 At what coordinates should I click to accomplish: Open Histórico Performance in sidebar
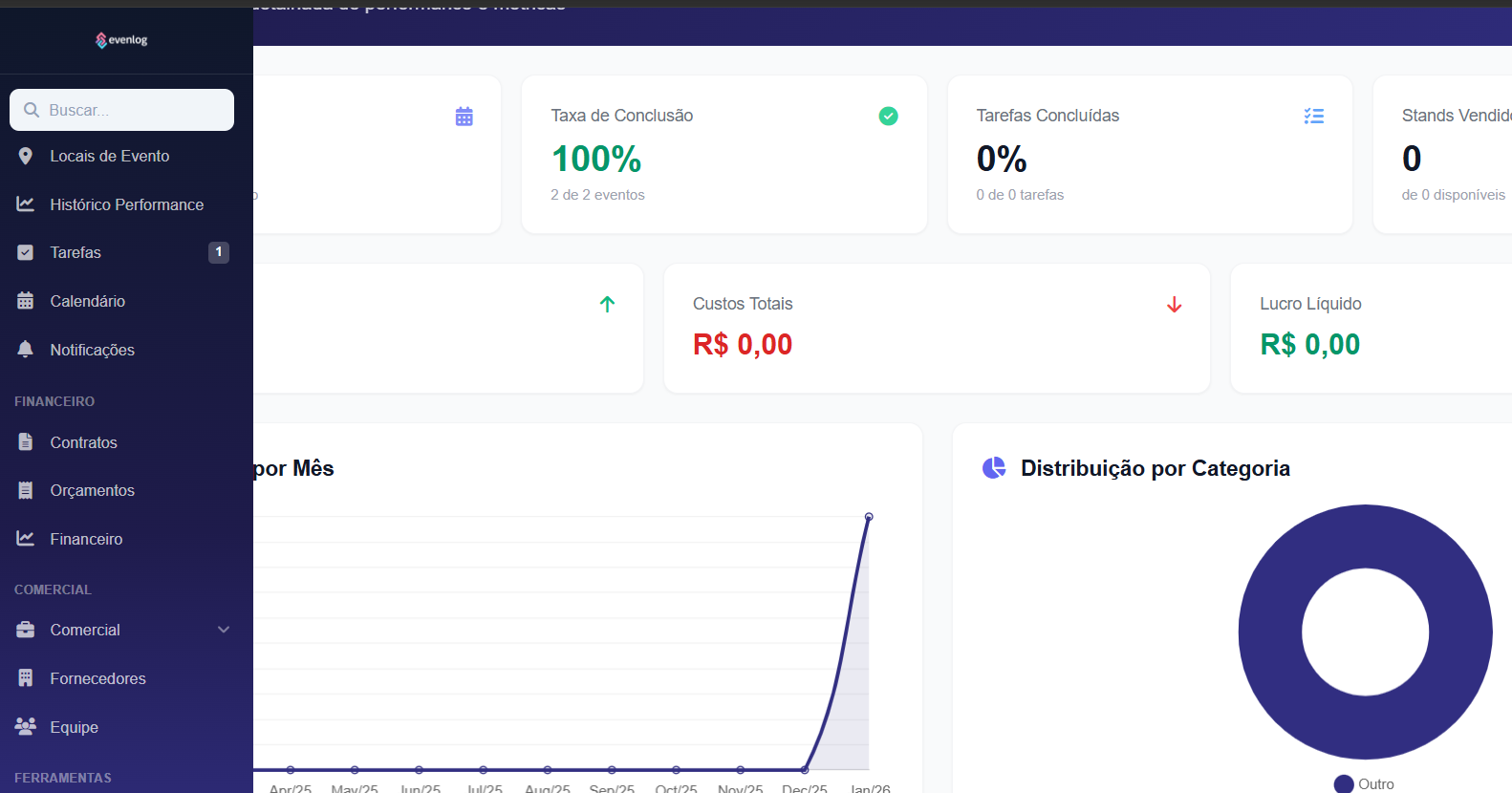[x=126, y=204]
